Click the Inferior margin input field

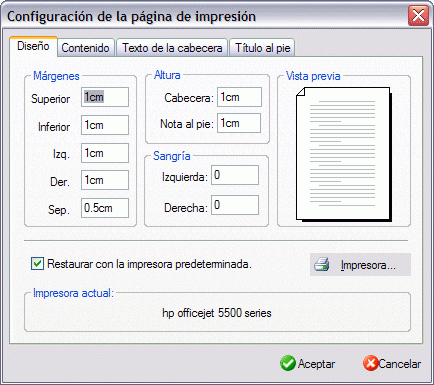(x=105, y=125)
